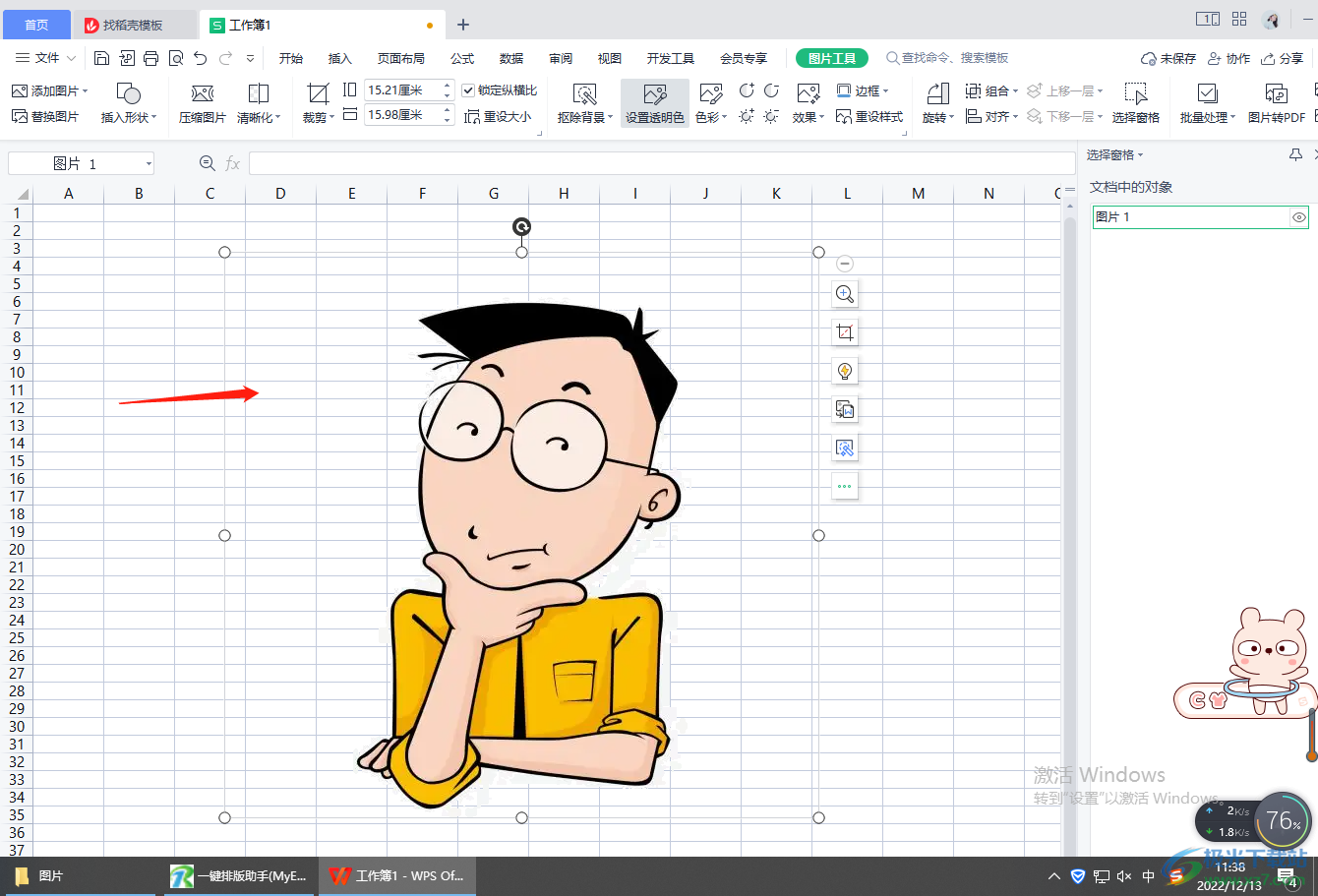Image resolution: width=1318 pixels, height=896 pixels.
Task: Click 图片工具 active ribbon tab
Action: pyautogui.click(x=832, y=58)
